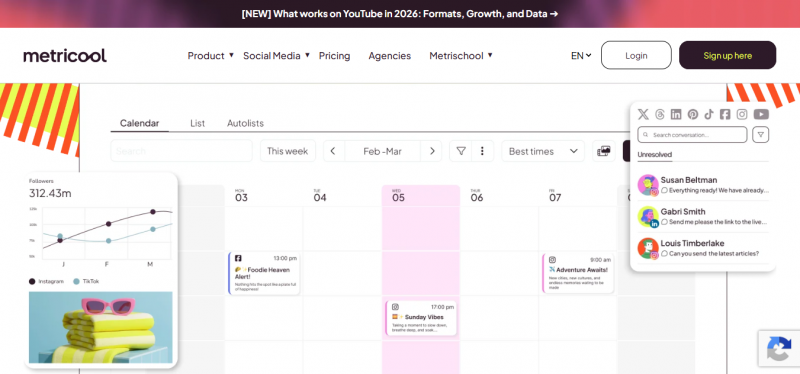The width and height of the screenshot is (800, 374).
Task: Click the Instagram legend color dot
Action: pos(33,281)
